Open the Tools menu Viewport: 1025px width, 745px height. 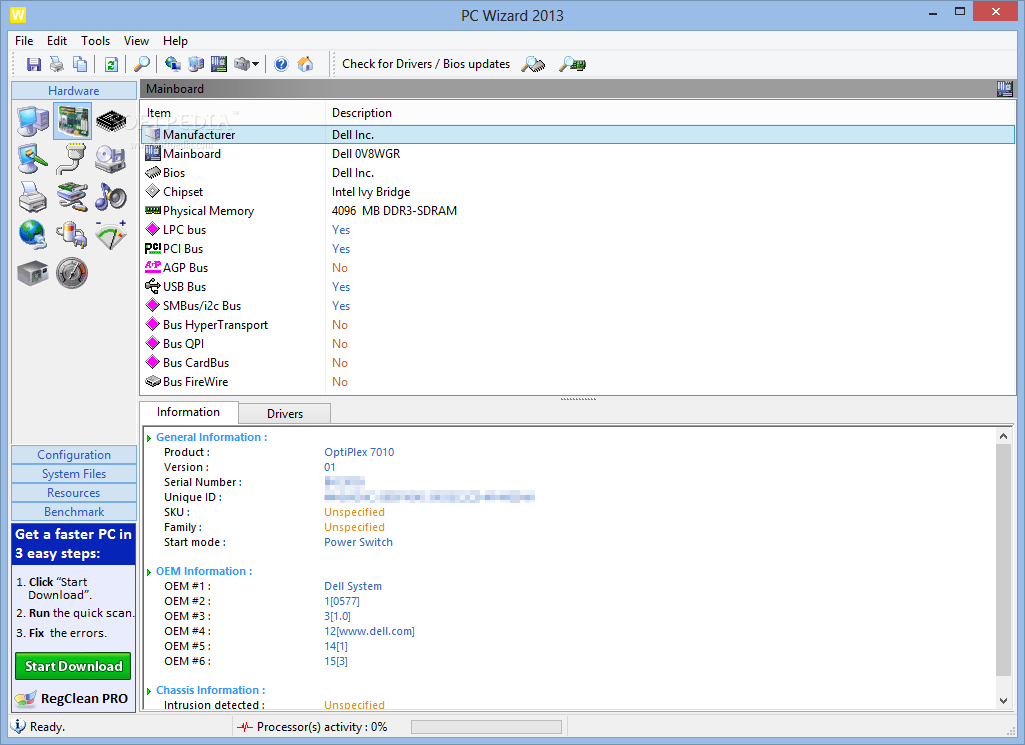tap(95, 41)
